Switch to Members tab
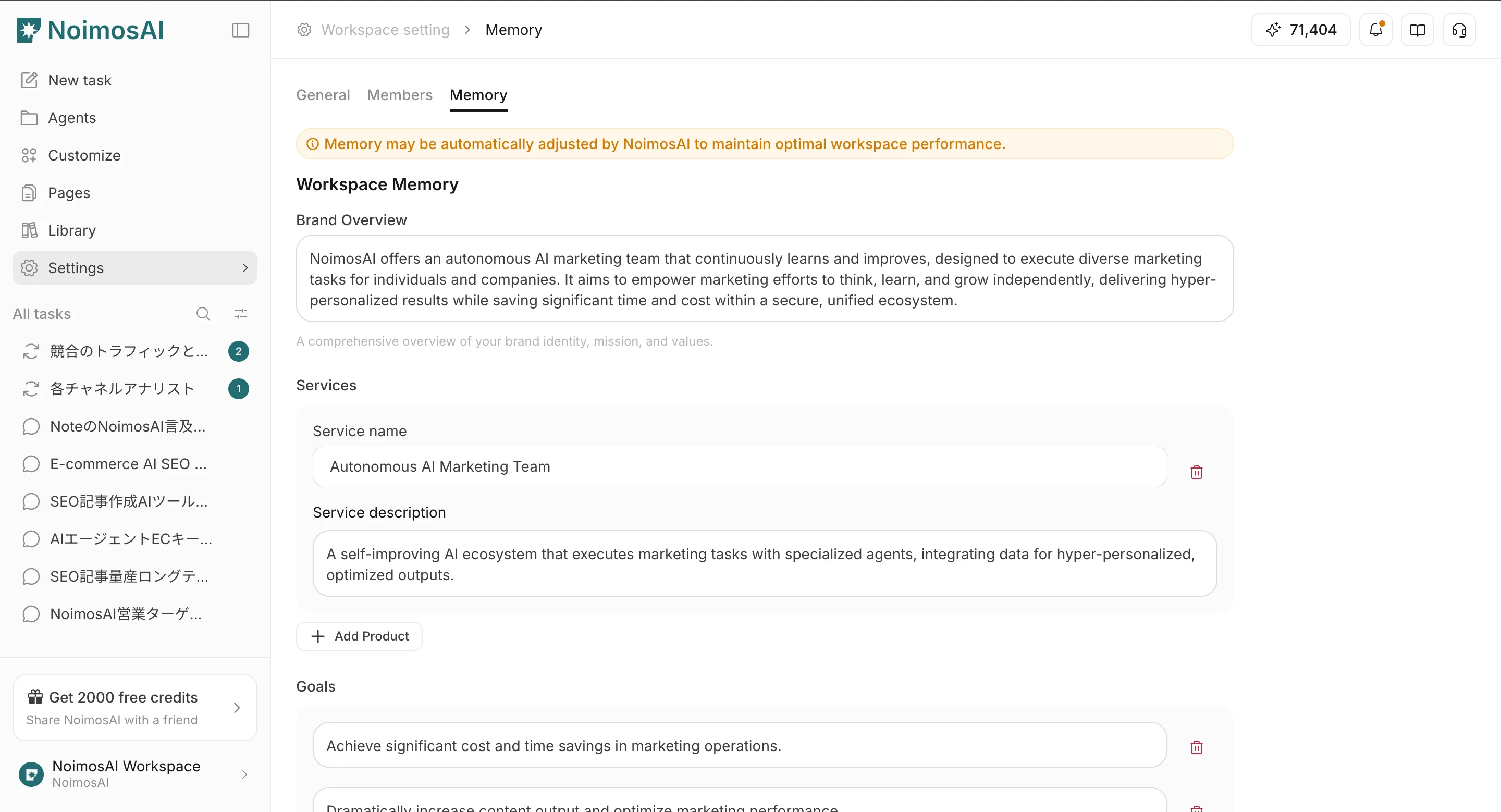Screen dimensions: 1501x812 (x=400, y=95)
